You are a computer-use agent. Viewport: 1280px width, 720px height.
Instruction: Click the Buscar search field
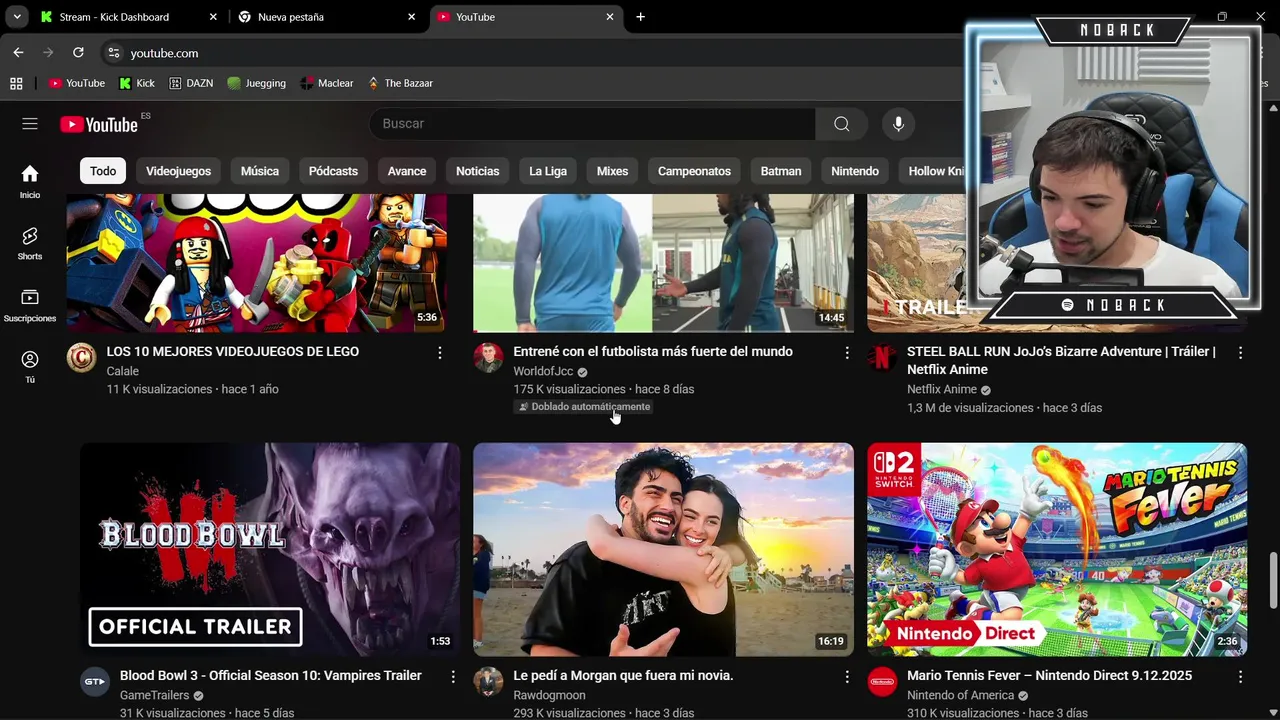(x=592, y=124)
